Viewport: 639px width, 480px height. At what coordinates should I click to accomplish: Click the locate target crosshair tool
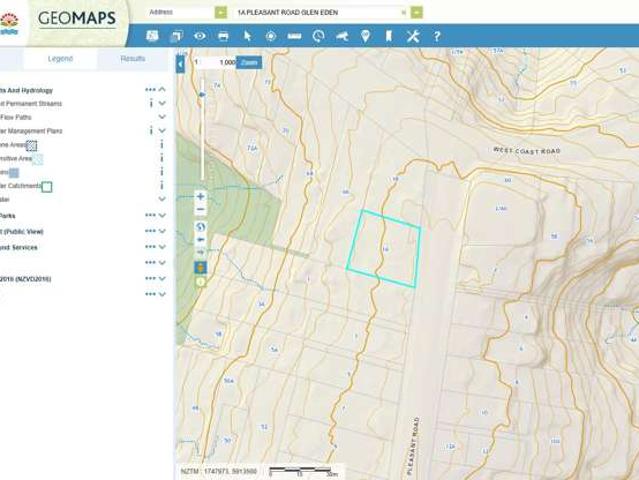pyautogui.click(x=271, y=36)
